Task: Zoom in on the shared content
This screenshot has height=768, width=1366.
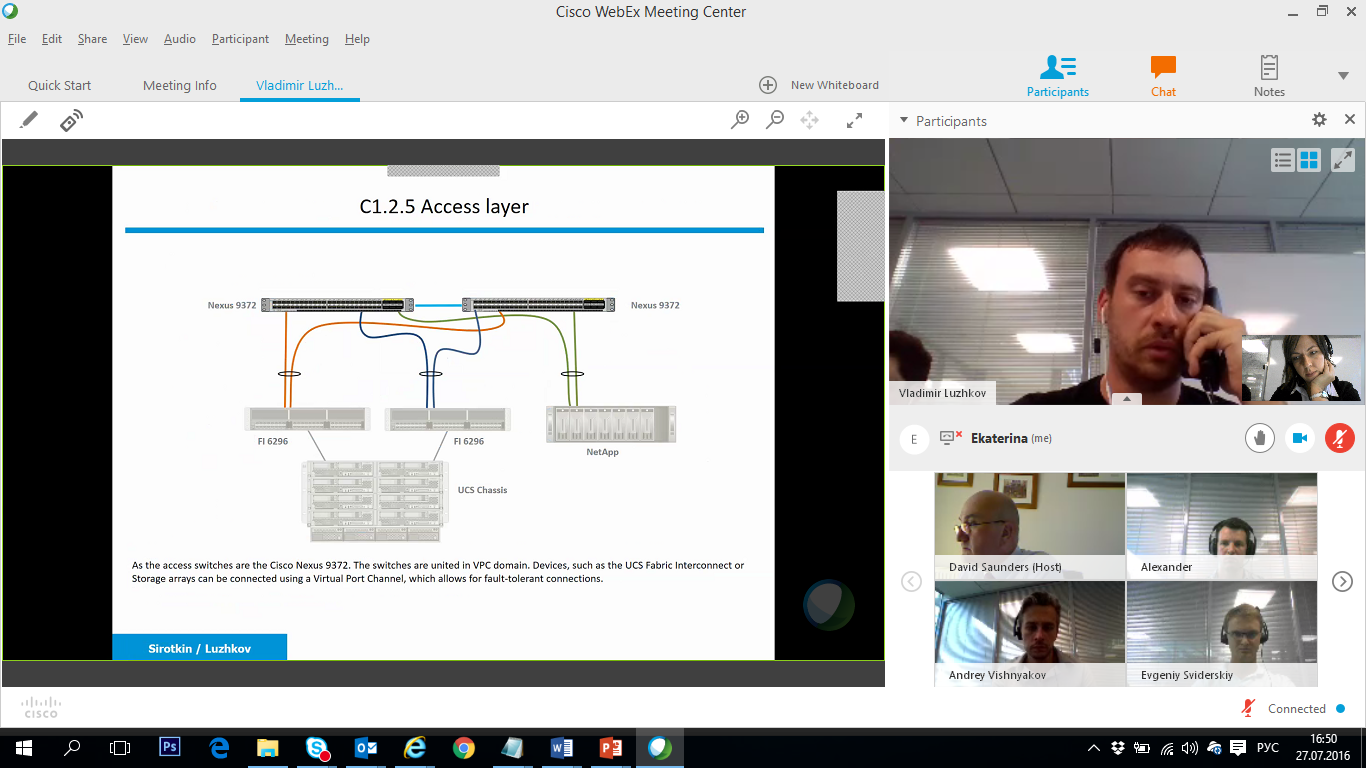Action: click(740, 120)
